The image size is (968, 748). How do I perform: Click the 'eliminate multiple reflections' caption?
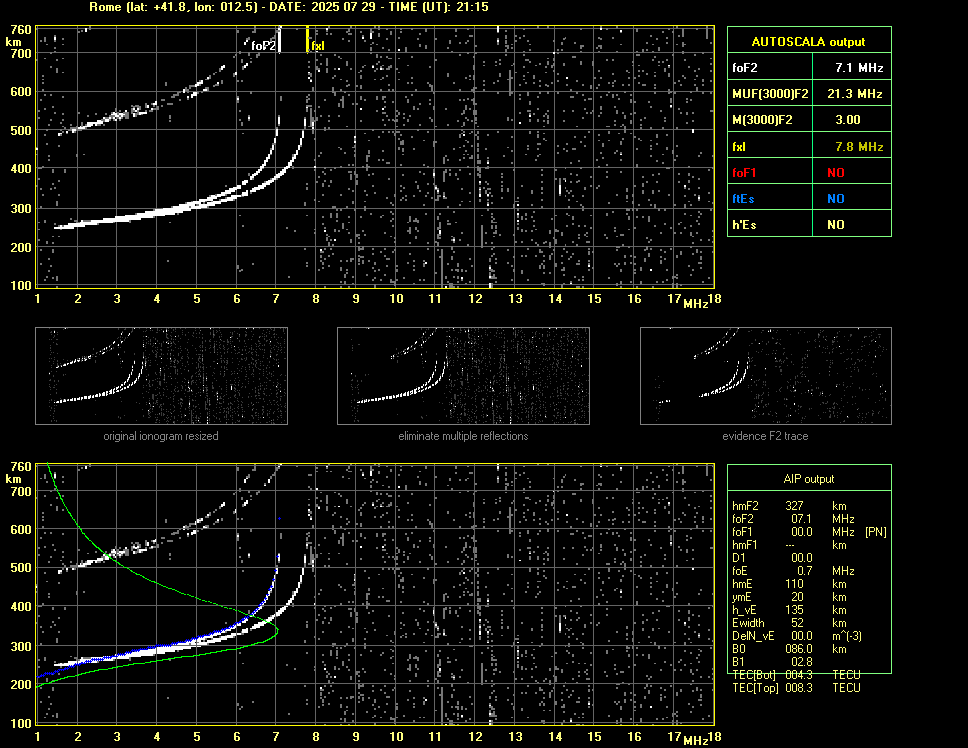[463, 436]
